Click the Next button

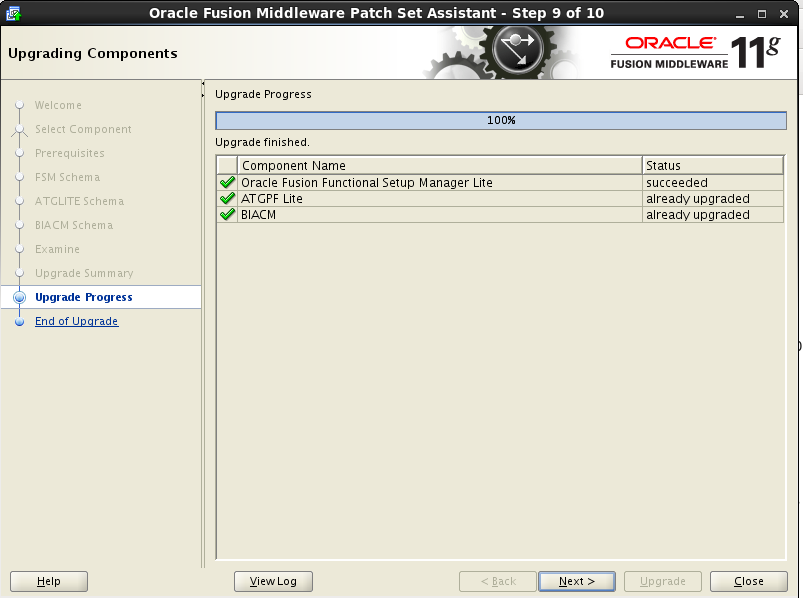click(577, 581)
